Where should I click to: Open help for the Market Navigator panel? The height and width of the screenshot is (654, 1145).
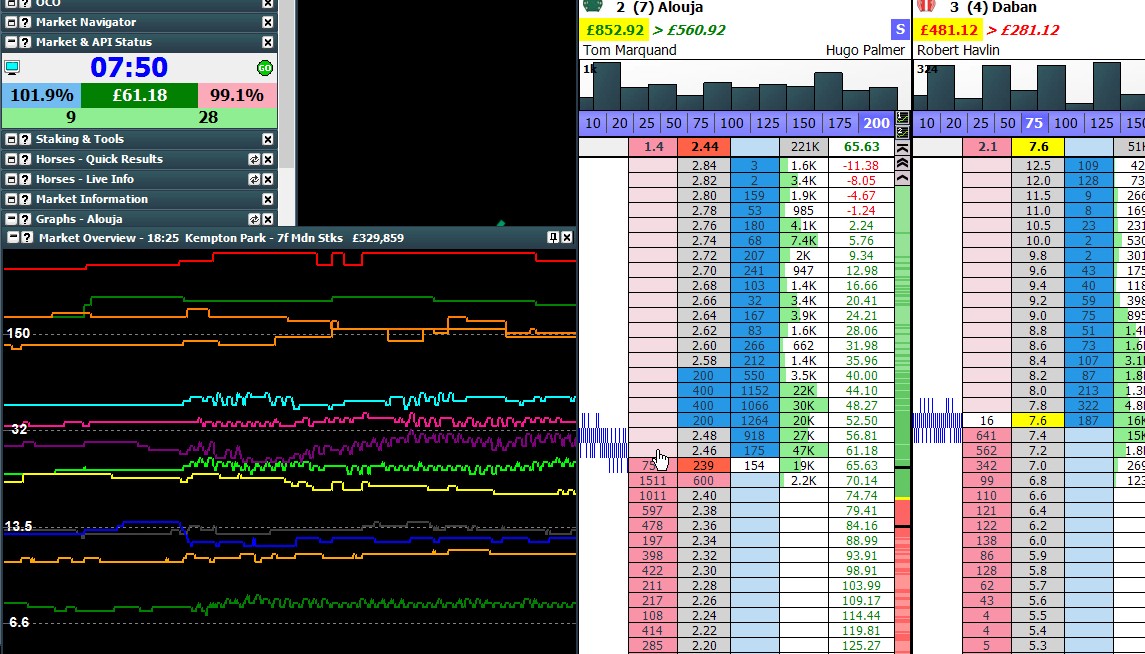pos(24,22)
